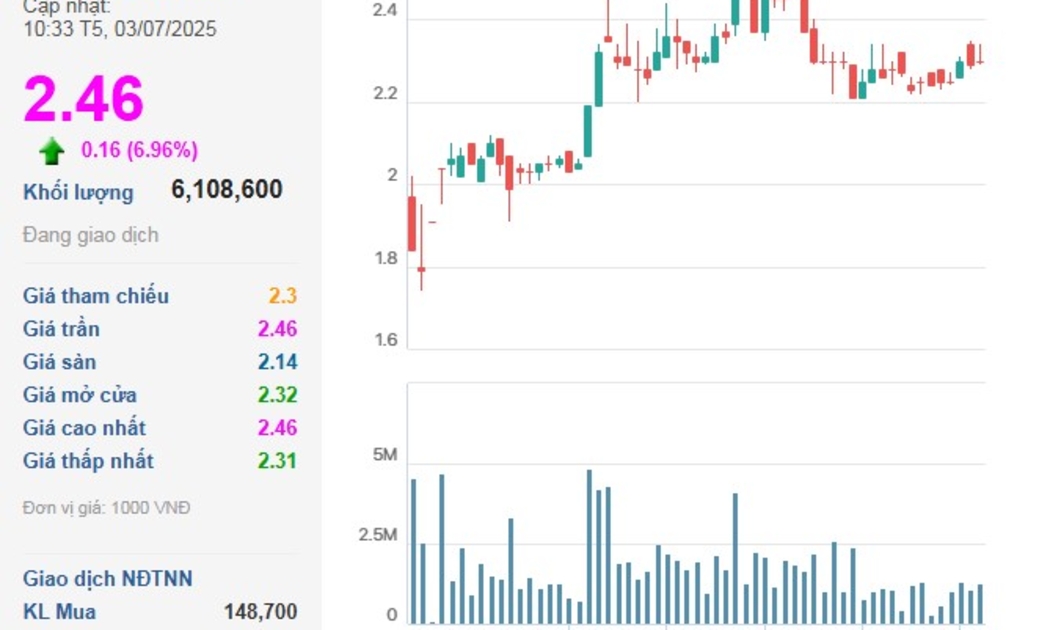Click the Giá sàn value 2.14
Image resolution: width=1050 pixels, height=630 pixels.
click(x=277, y=362)
